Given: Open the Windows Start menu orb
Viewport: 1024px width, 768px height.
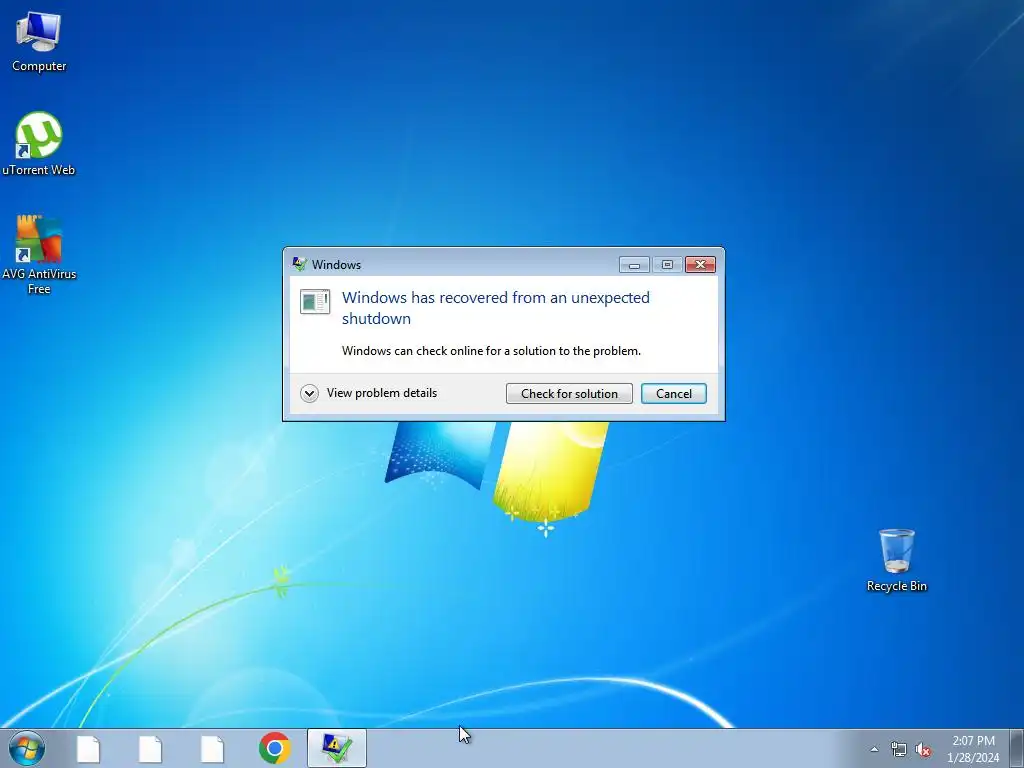Looking at the screenshot, I should (x=27, y=748).
